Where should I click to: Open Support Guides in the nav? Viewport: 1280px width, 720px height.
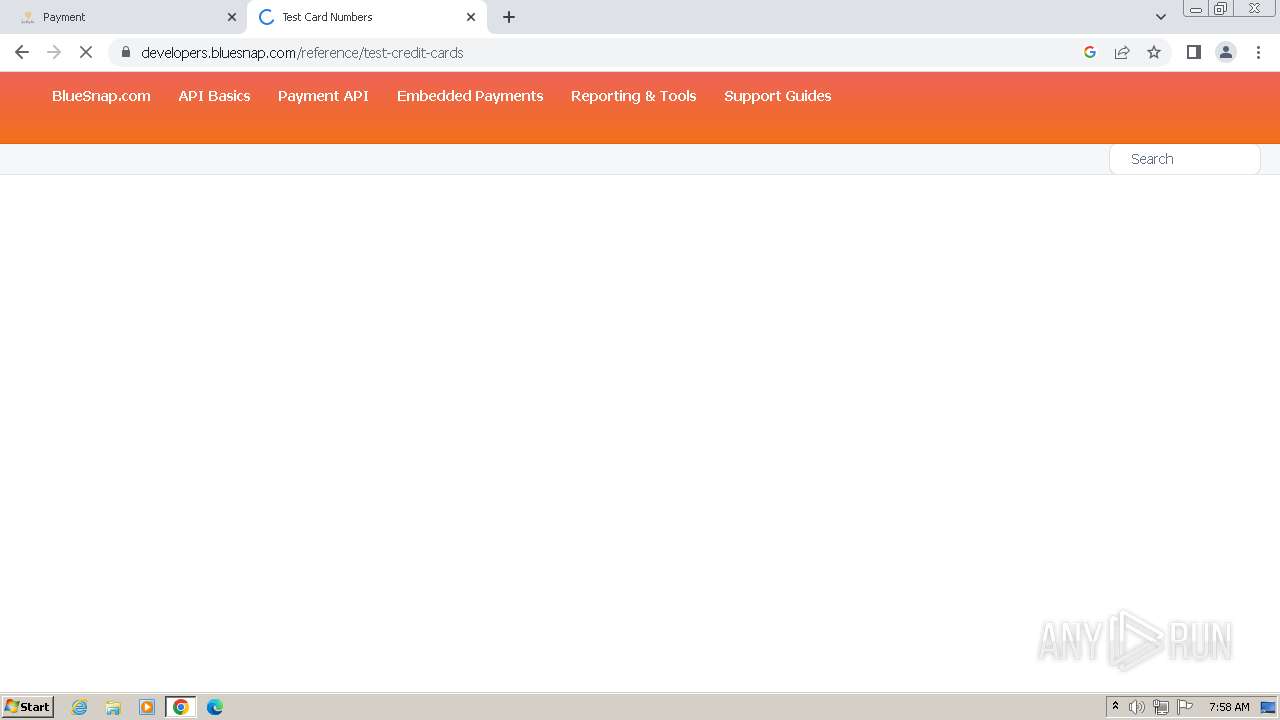(778, 96)
